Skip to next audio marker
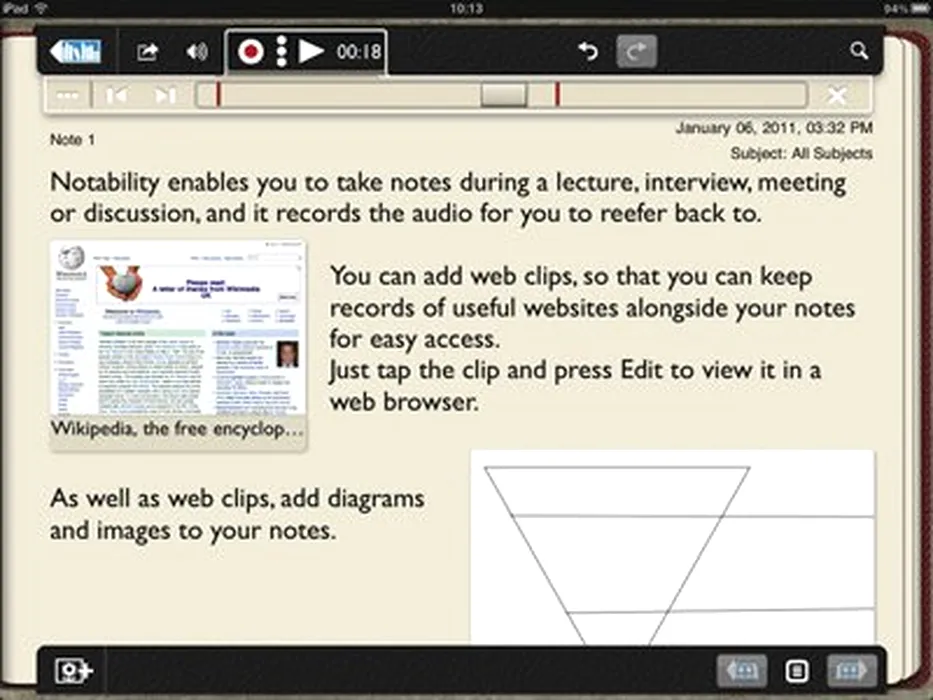 click(165, 95)
